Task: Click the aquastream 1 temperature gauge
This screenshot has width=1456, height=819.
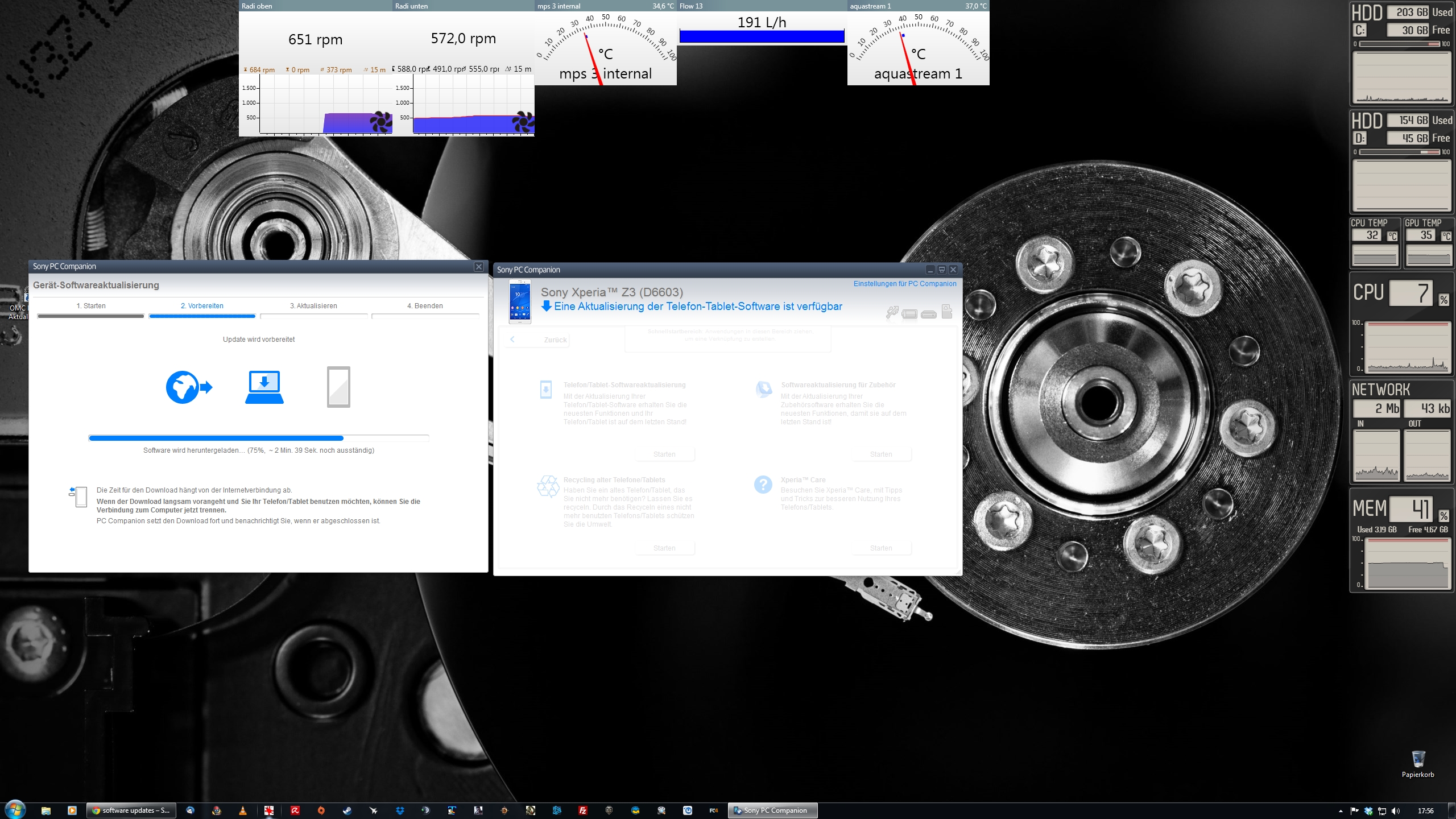Action: tap(918, 48)
